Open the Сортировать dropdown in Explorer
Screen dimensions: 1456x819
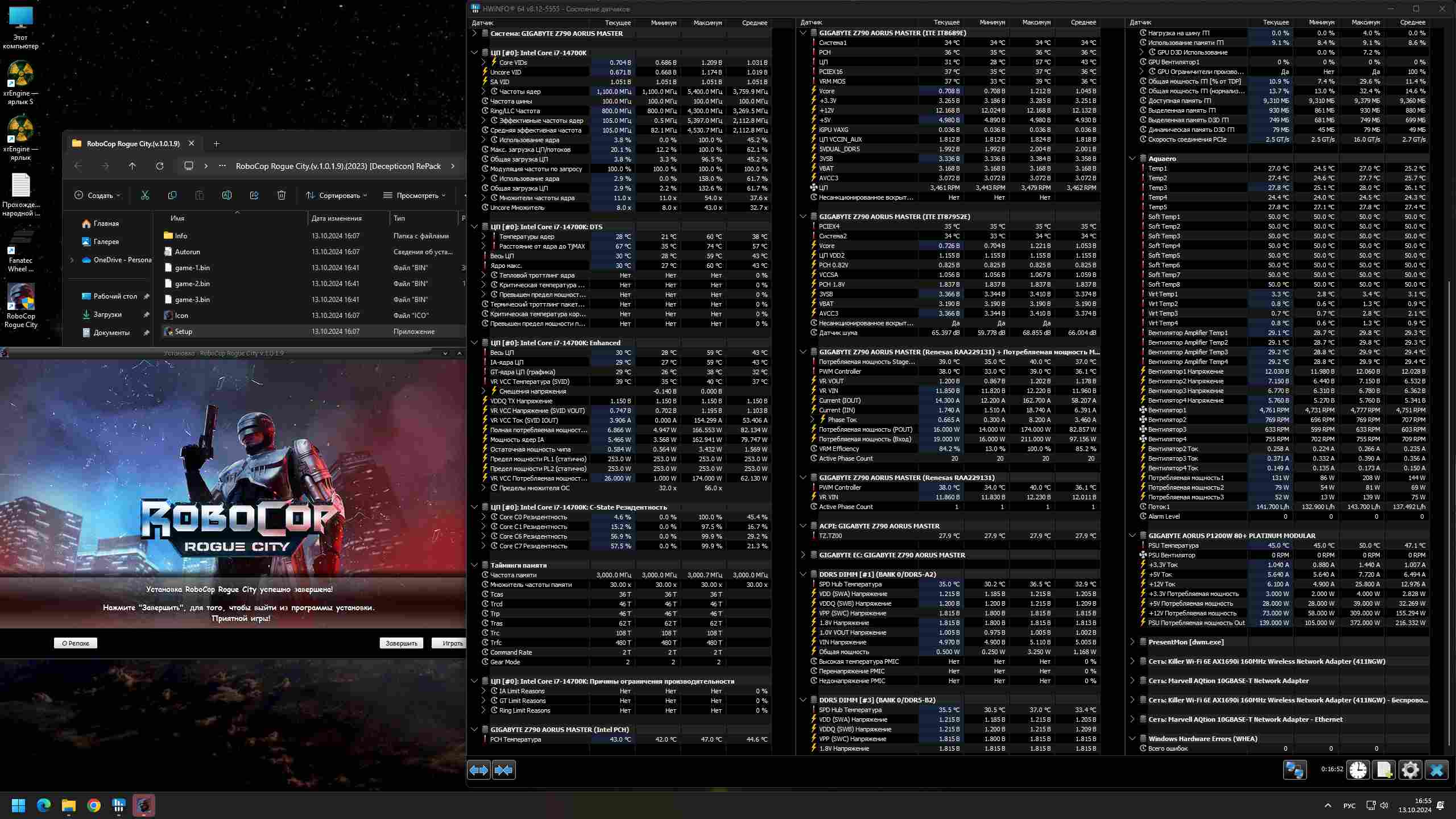pos(336,195)
